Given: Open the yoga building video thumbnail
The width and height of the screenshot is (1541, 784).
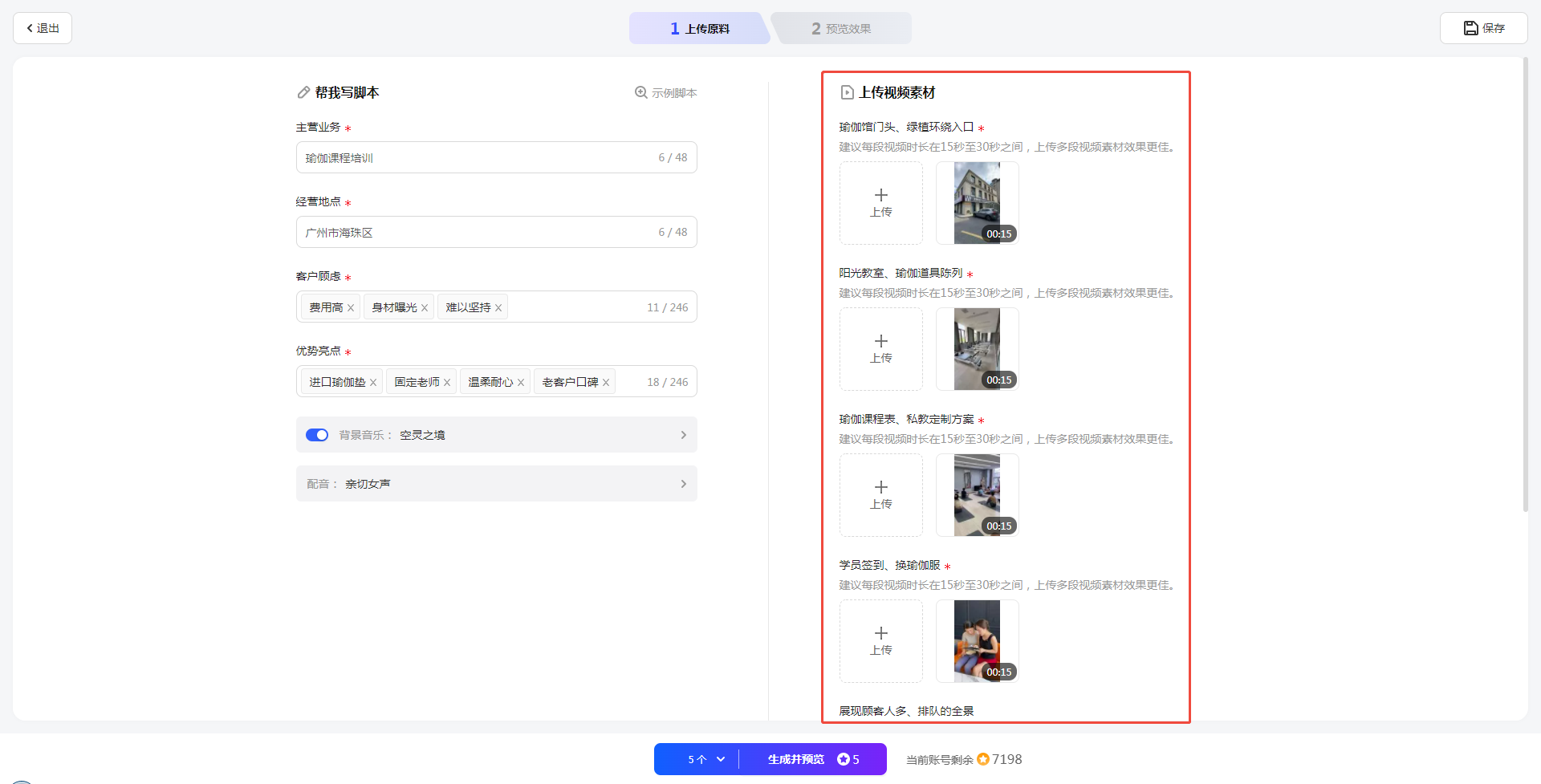Looking at the screenshot, I should coord(977,203).
